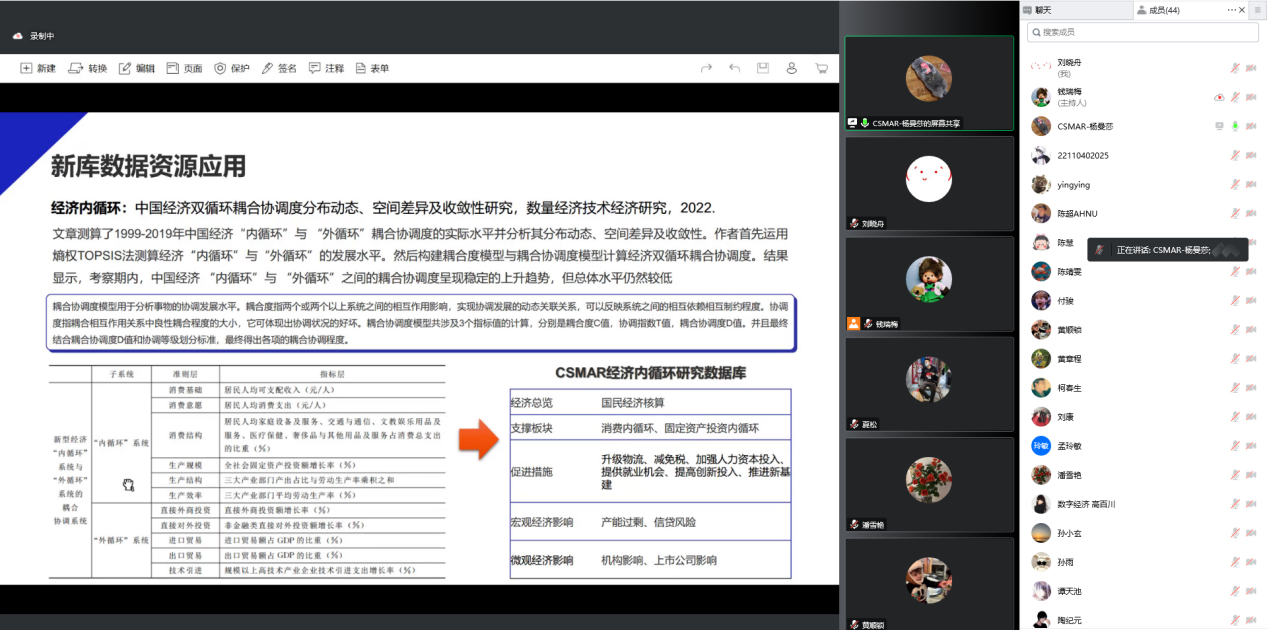Open the hamburger menu at panel top-right

pos(1257,9)
